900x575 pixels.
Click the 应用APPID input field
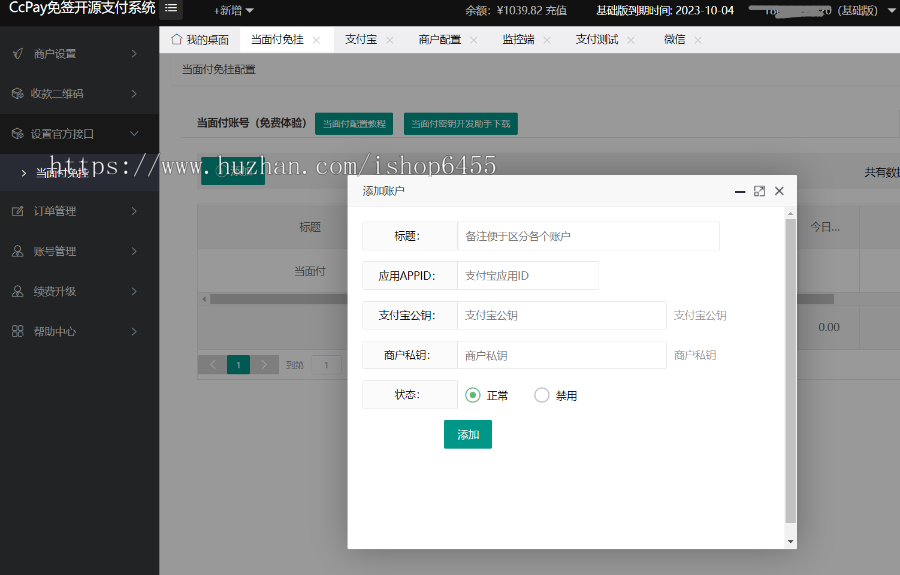tap(527, 276)
